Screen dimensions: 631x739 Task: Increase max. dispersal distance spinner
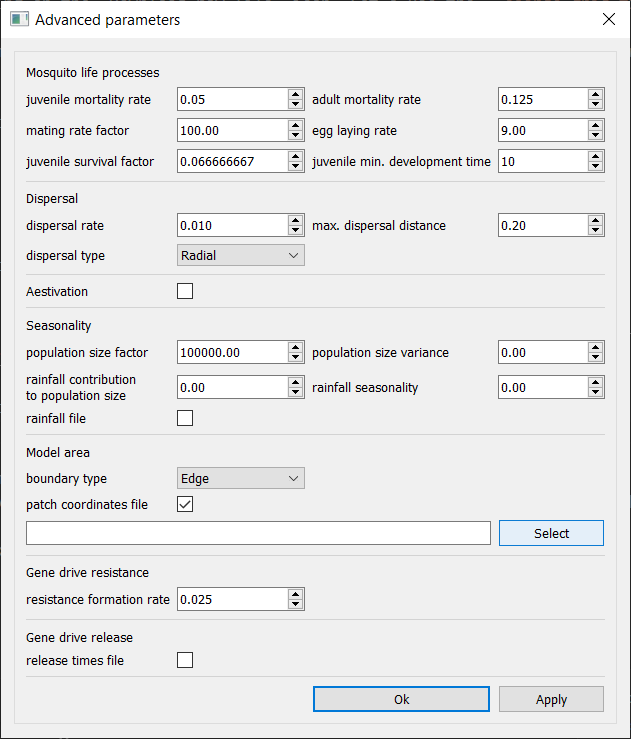(x=596, y=220)
